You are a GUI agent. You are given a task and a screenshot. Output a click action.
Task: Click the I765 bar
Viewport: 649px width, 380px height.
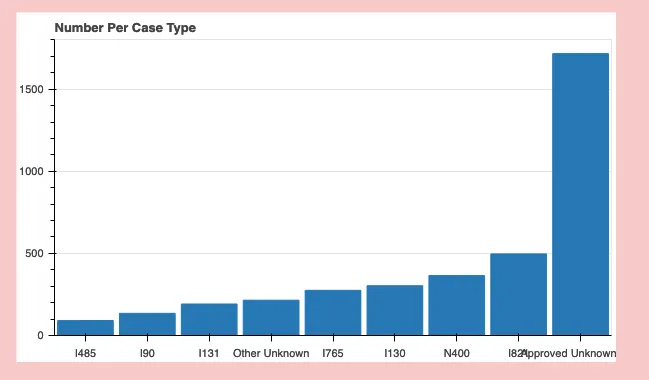click(333, 313)
